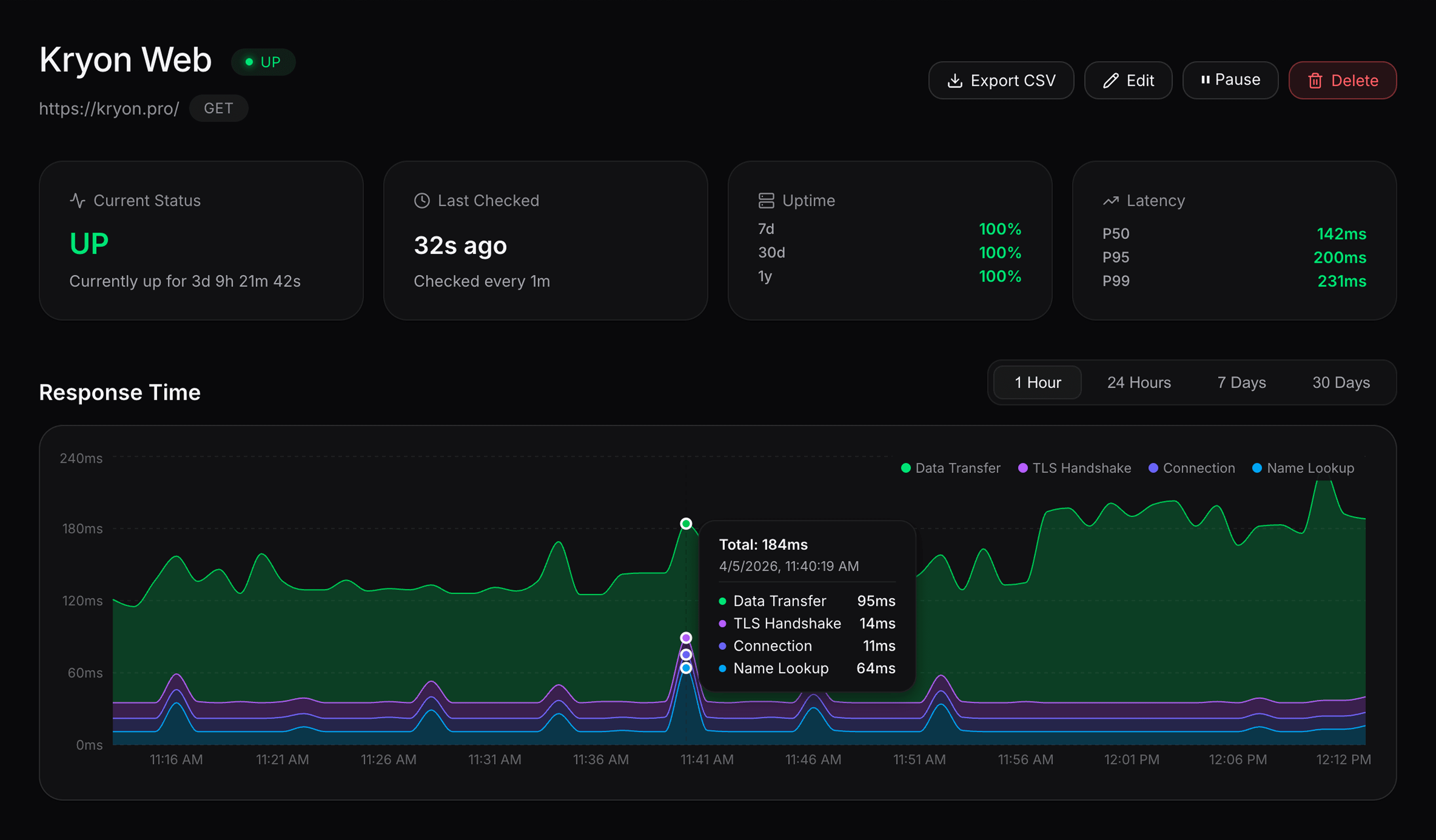Click the Latency trend arrow icon

tap(1111, 200)
